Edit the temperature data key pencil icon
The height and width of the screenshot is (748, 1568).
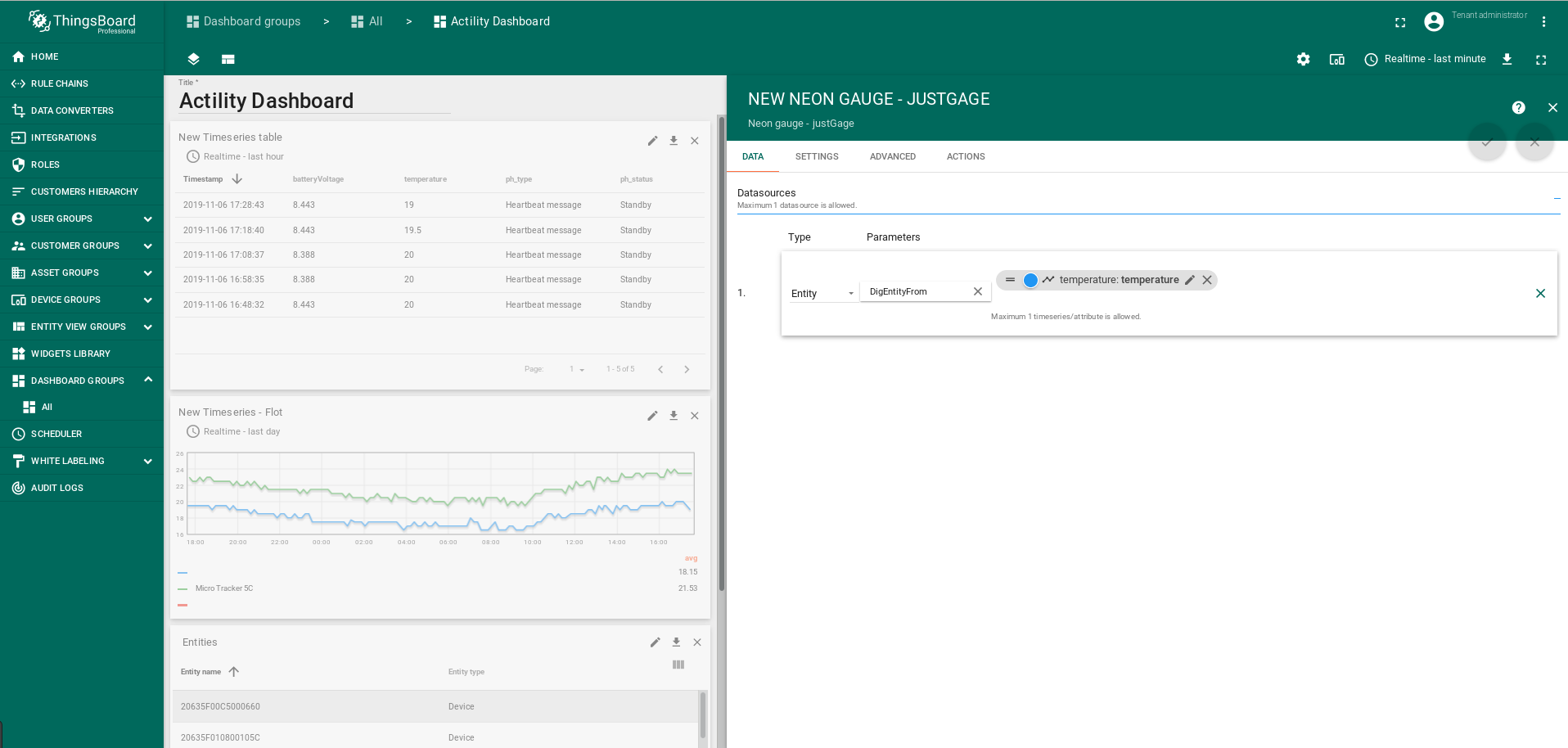pos(1190,280)
